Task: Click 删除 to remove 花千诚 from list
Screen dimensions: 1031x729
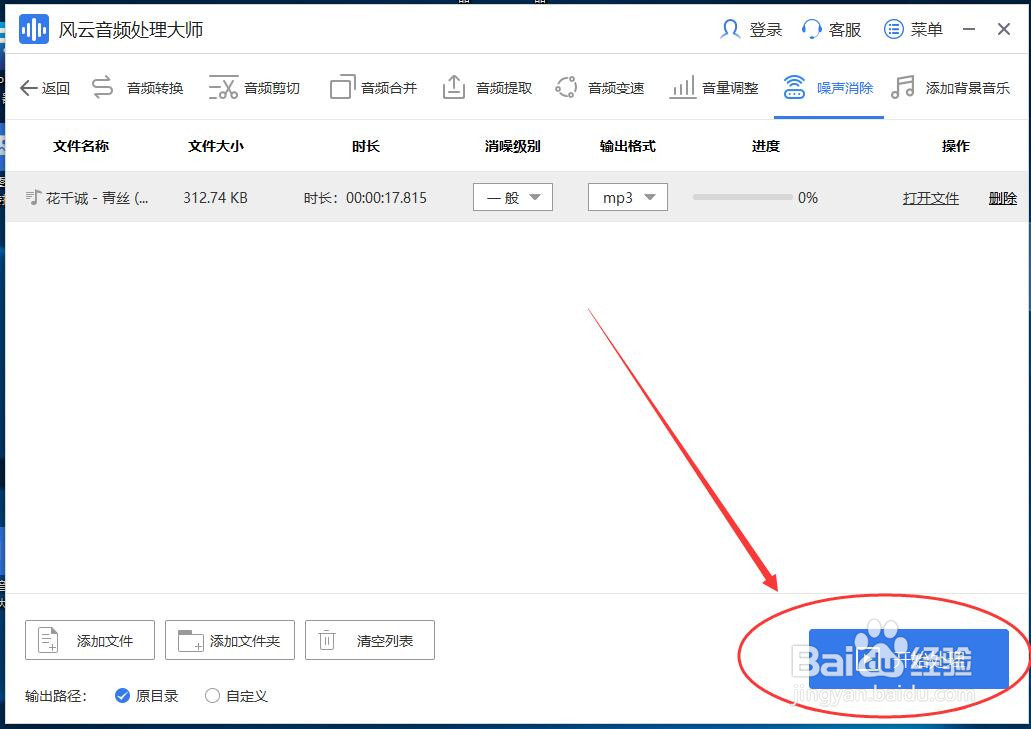Action: tap(1003, 197)
